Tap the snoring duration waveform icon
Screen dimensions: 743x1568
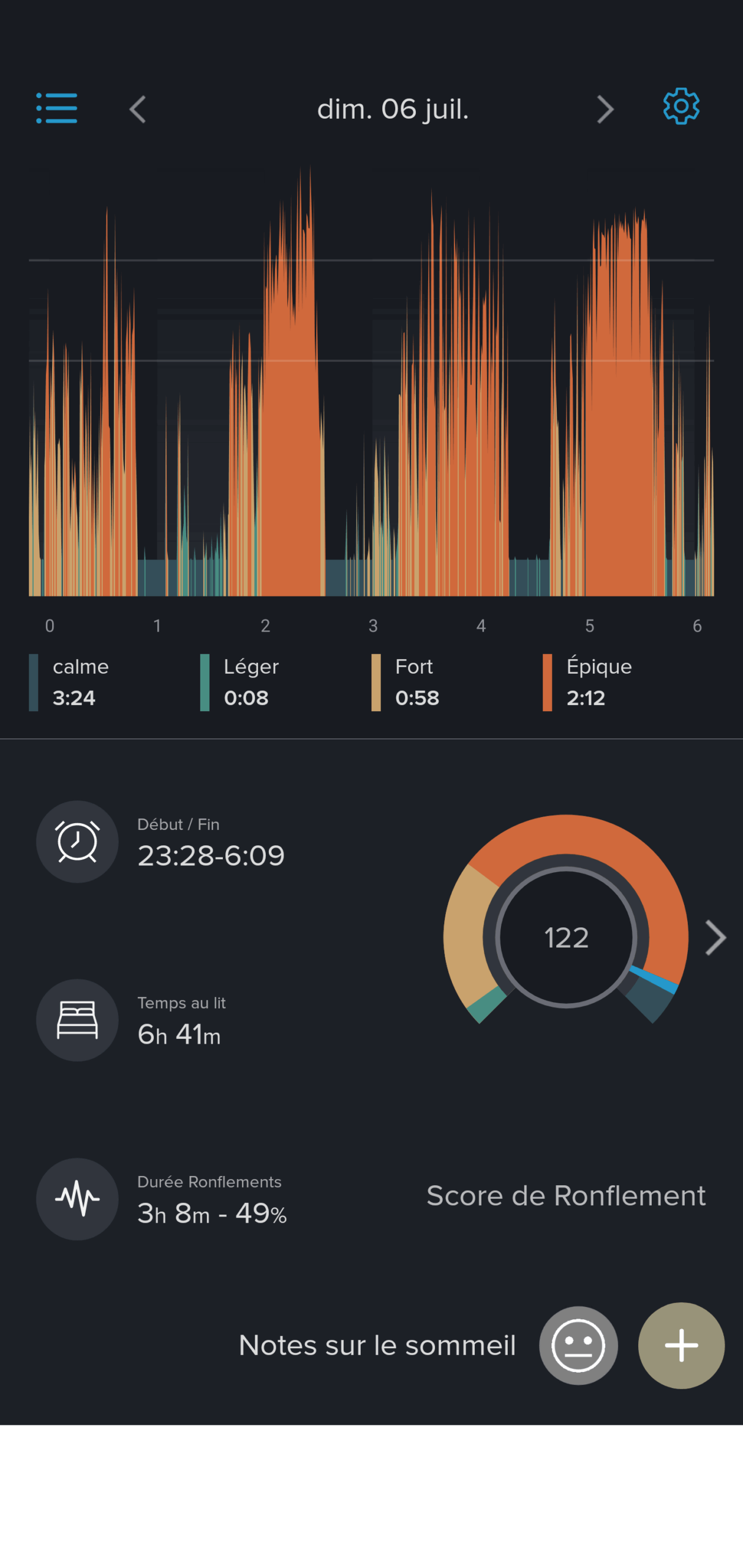(77, 1199)
